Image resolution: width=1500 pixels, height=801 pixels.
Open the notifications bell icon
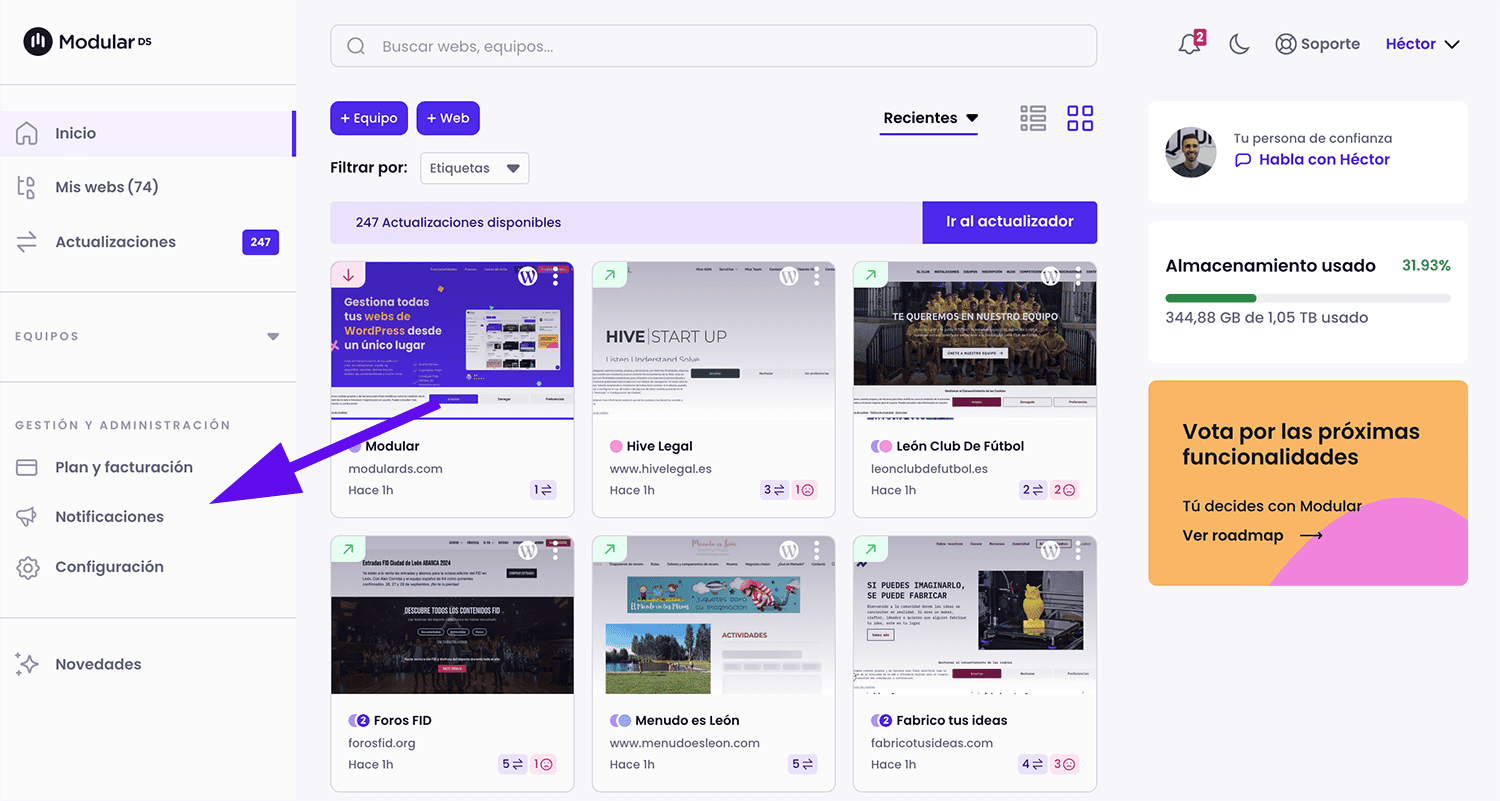1191,44
